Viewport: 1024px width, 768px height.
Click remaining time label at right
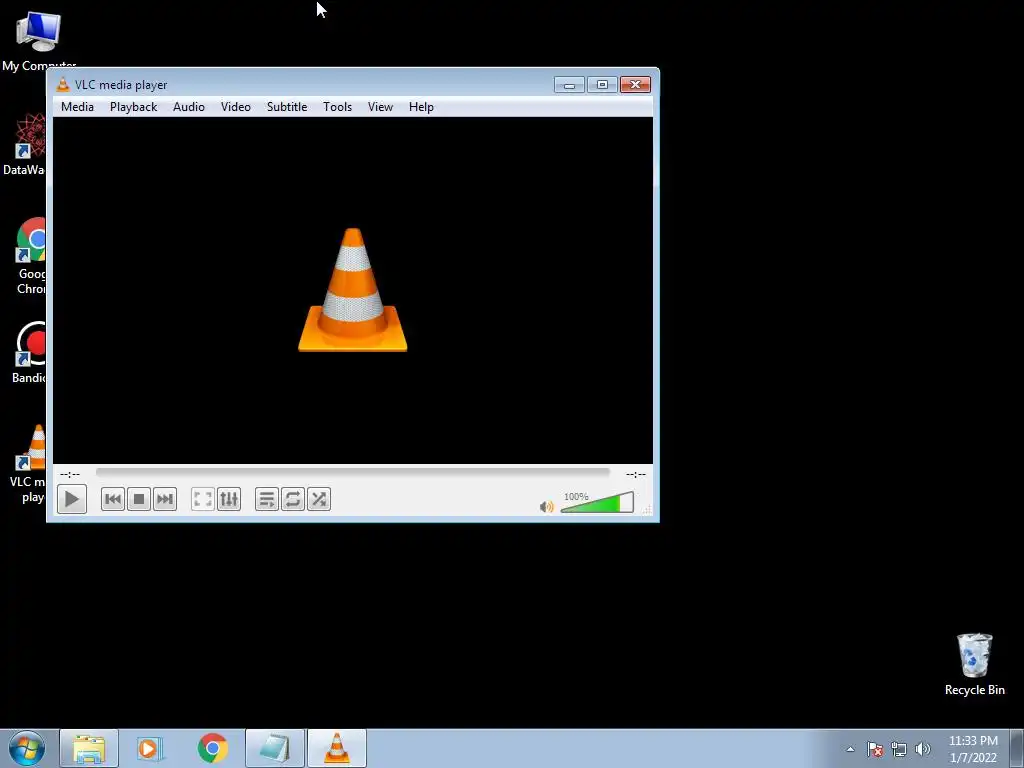tap(635, 474)
